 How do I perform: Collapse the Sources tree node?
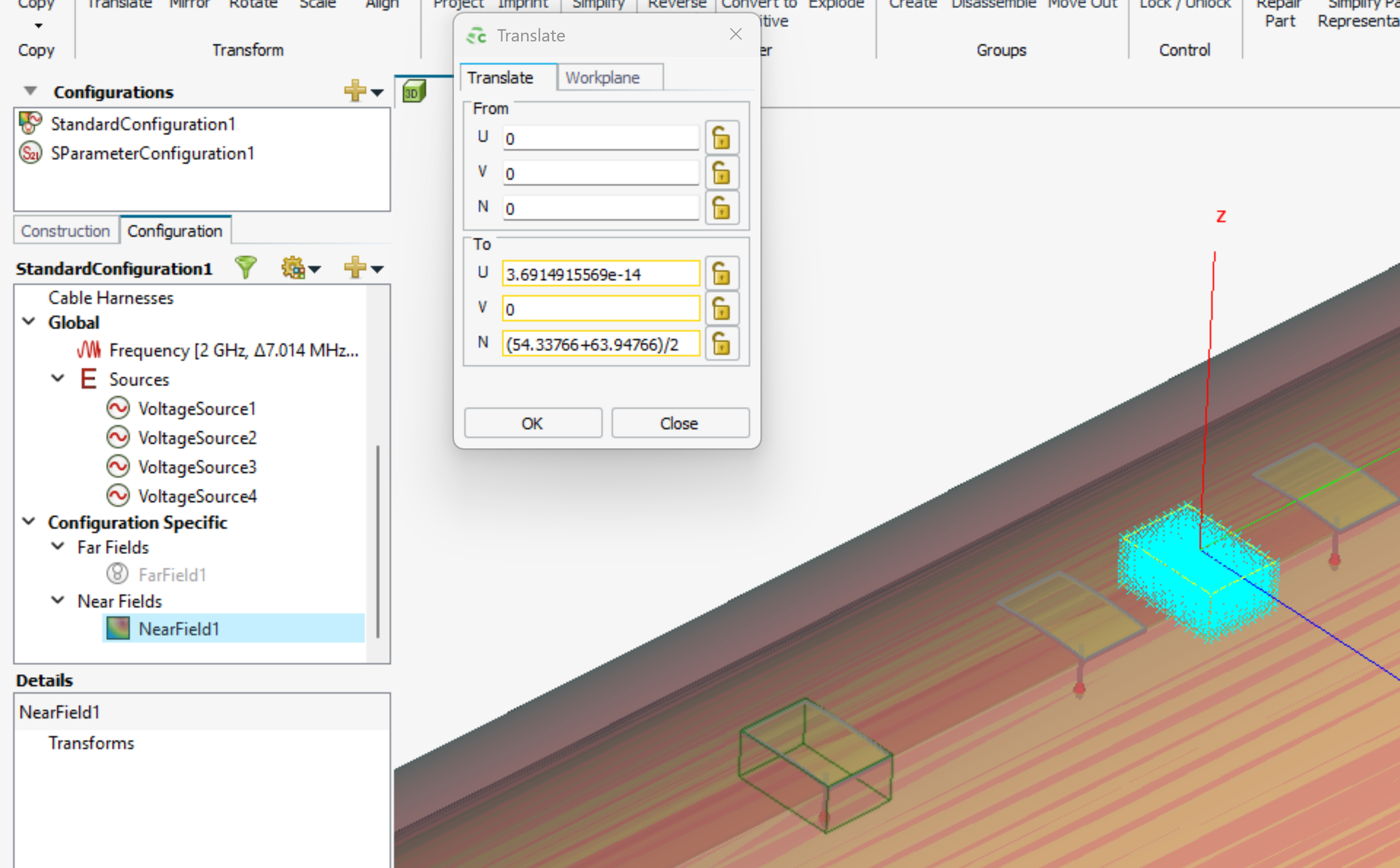tap(58, 378)
